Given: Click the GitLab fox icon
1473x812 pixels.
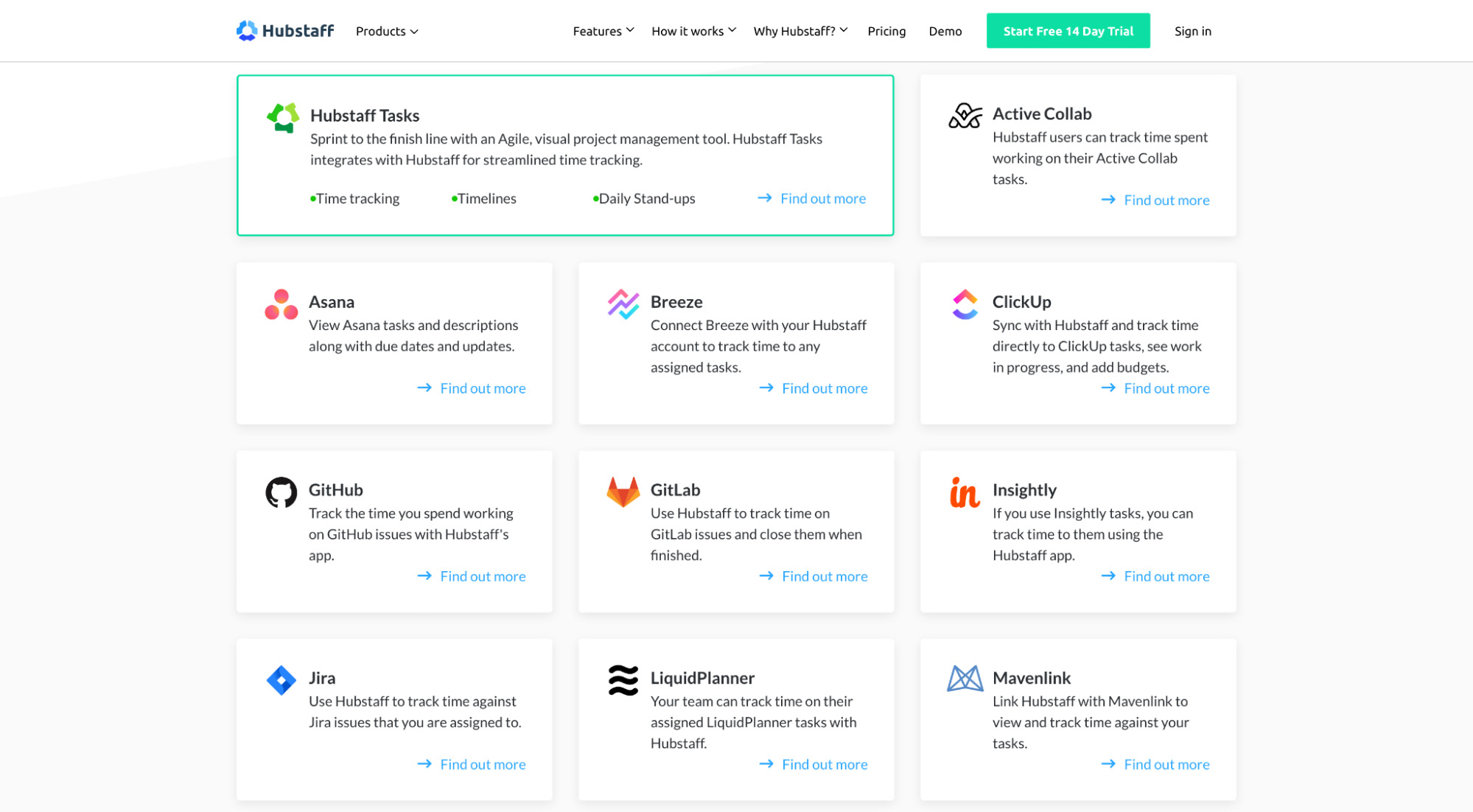Looking at the screenshot, I should [x=623, y=491].
